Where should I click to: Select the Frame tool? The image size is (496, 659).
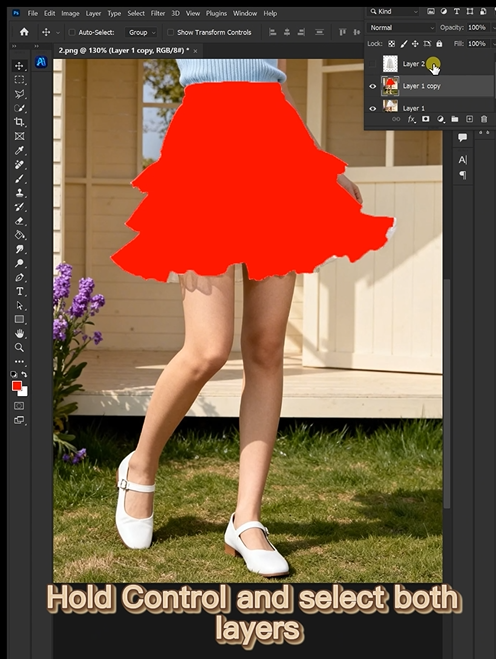19,136
